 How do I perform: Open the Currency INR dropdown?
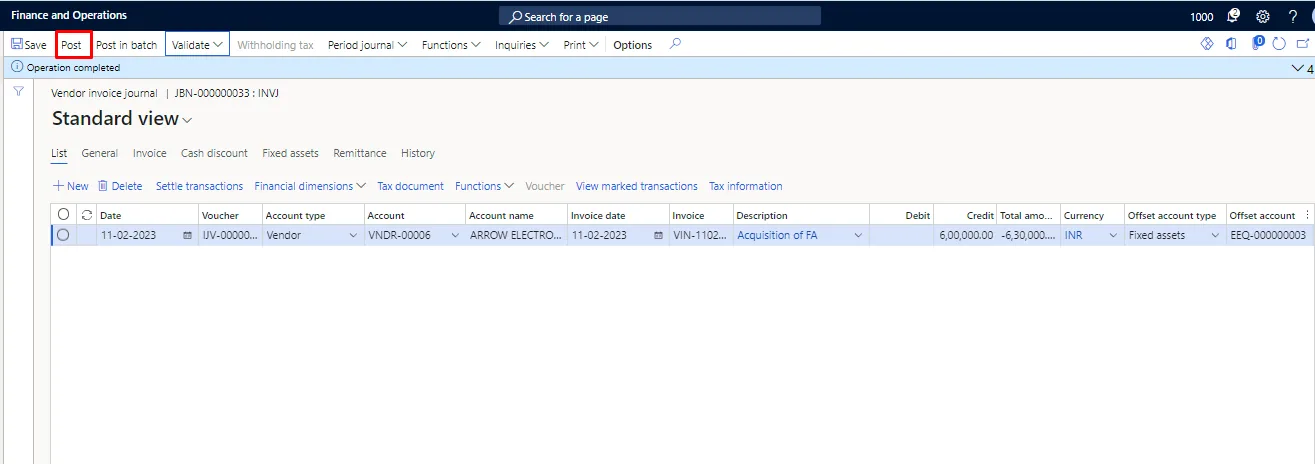pos(1113,236)
